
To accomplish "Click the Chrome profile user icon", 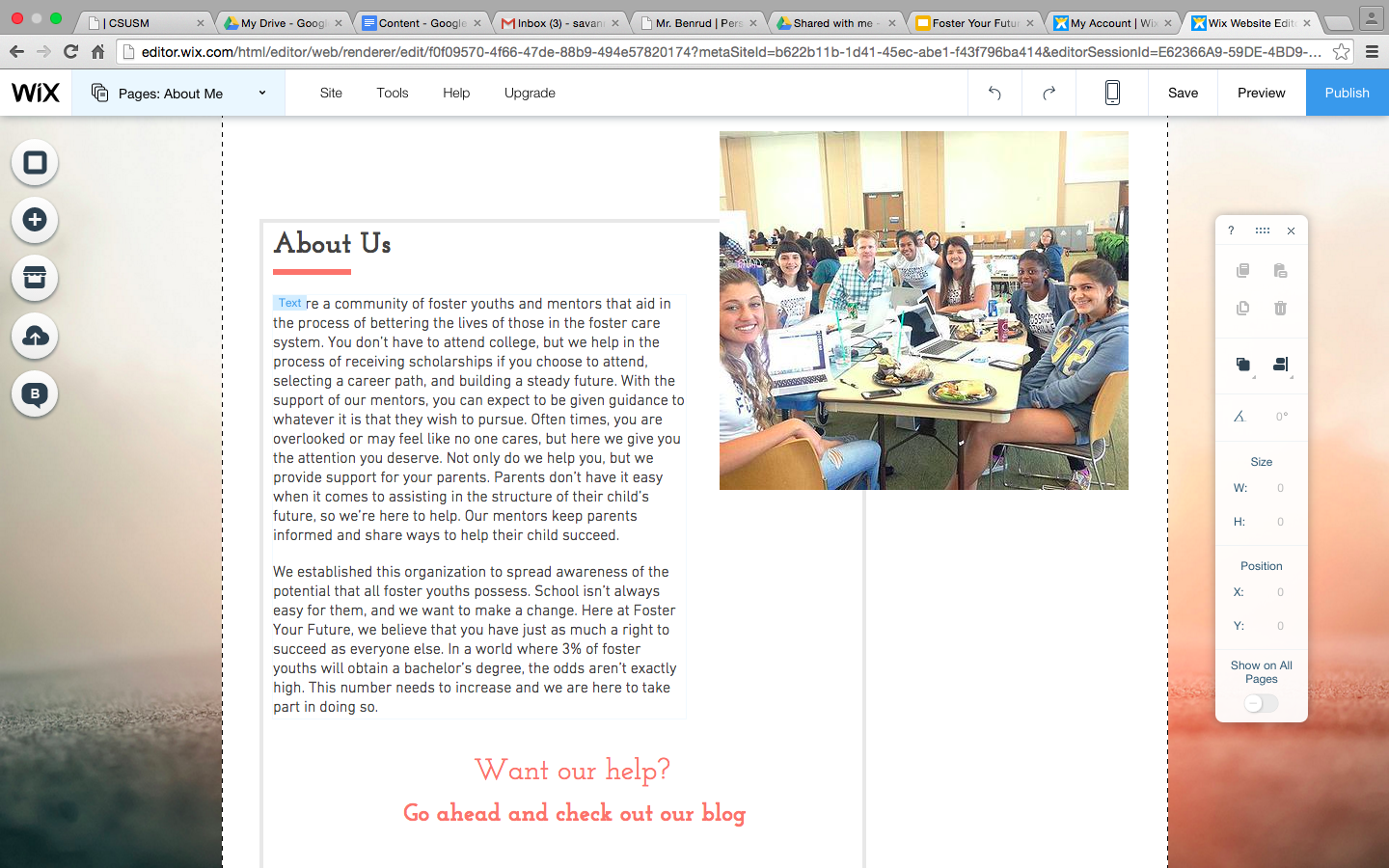I will tap(1371, 17).
